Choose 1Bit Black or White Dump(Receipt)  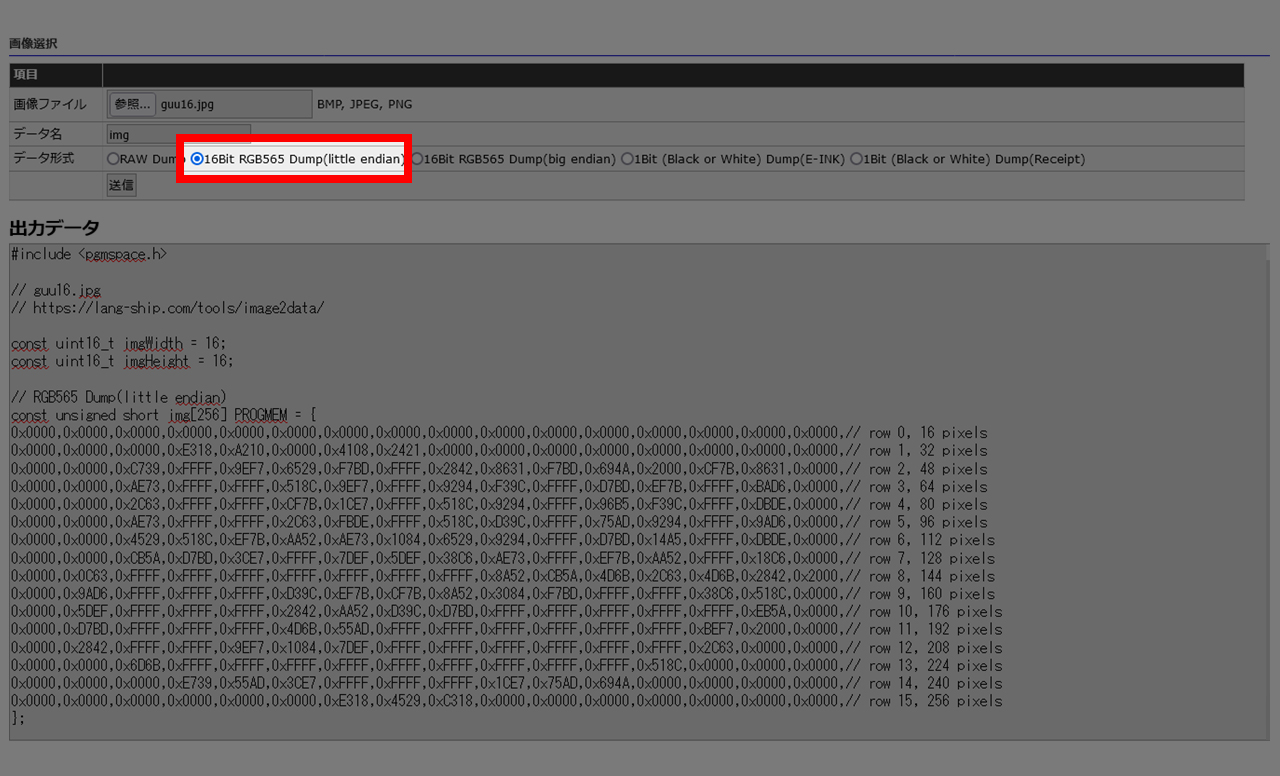(x=857, y=159)
